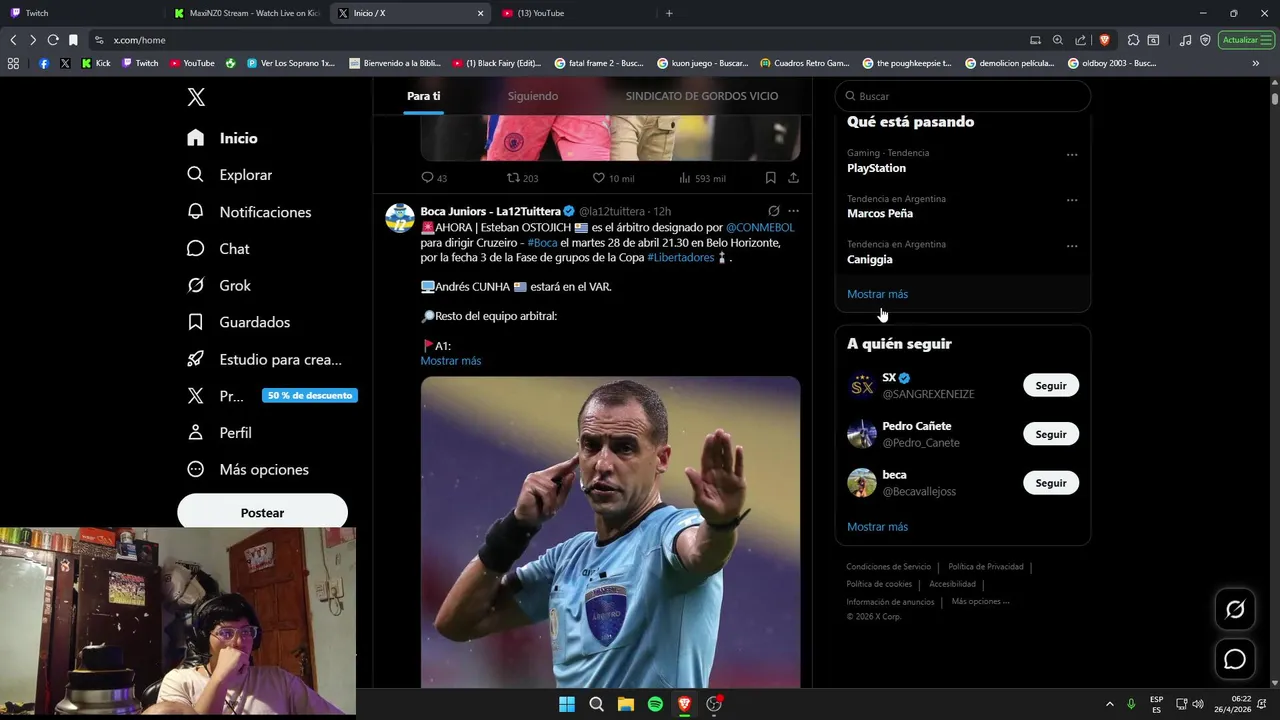Image resolution: width=1280 pixels, height=720 pixels.
Task: Switch to the Para ti tab
Action: 423,96
